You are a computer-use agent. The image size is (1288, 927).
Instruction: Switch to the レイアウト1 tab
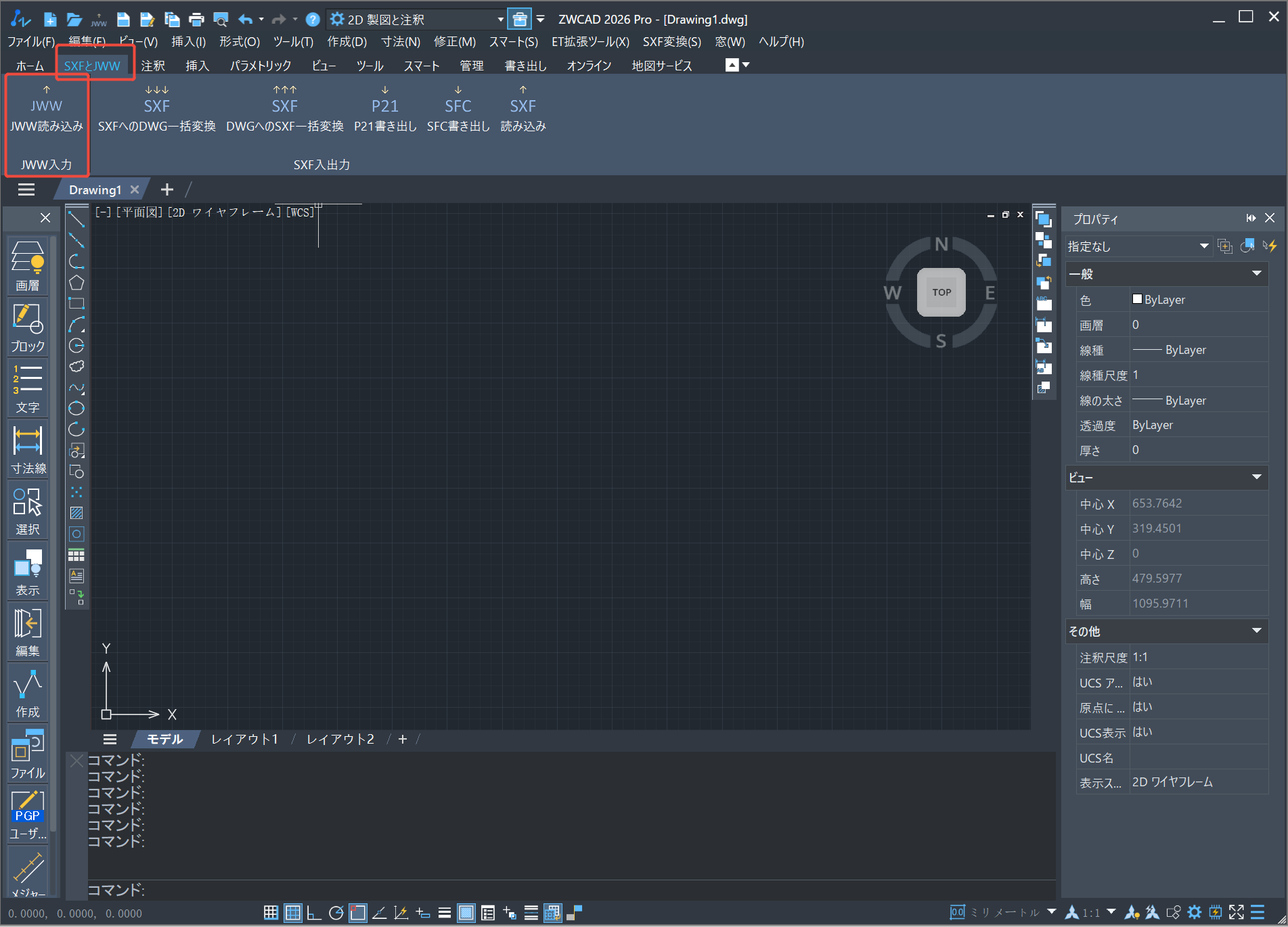click(x=244, y=740)
